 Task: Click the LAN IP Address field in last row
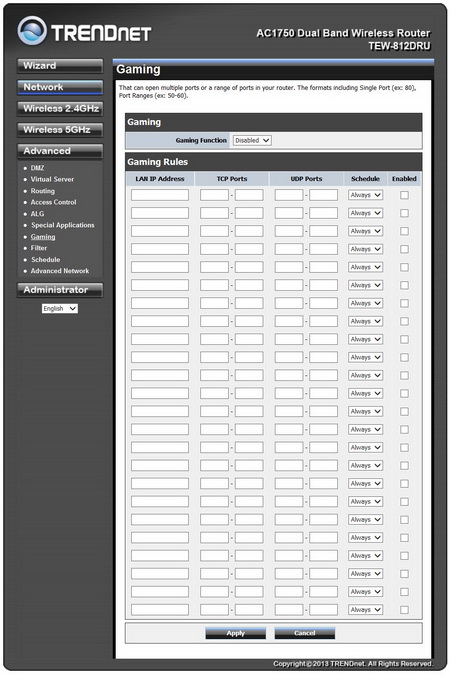[160, 610]
